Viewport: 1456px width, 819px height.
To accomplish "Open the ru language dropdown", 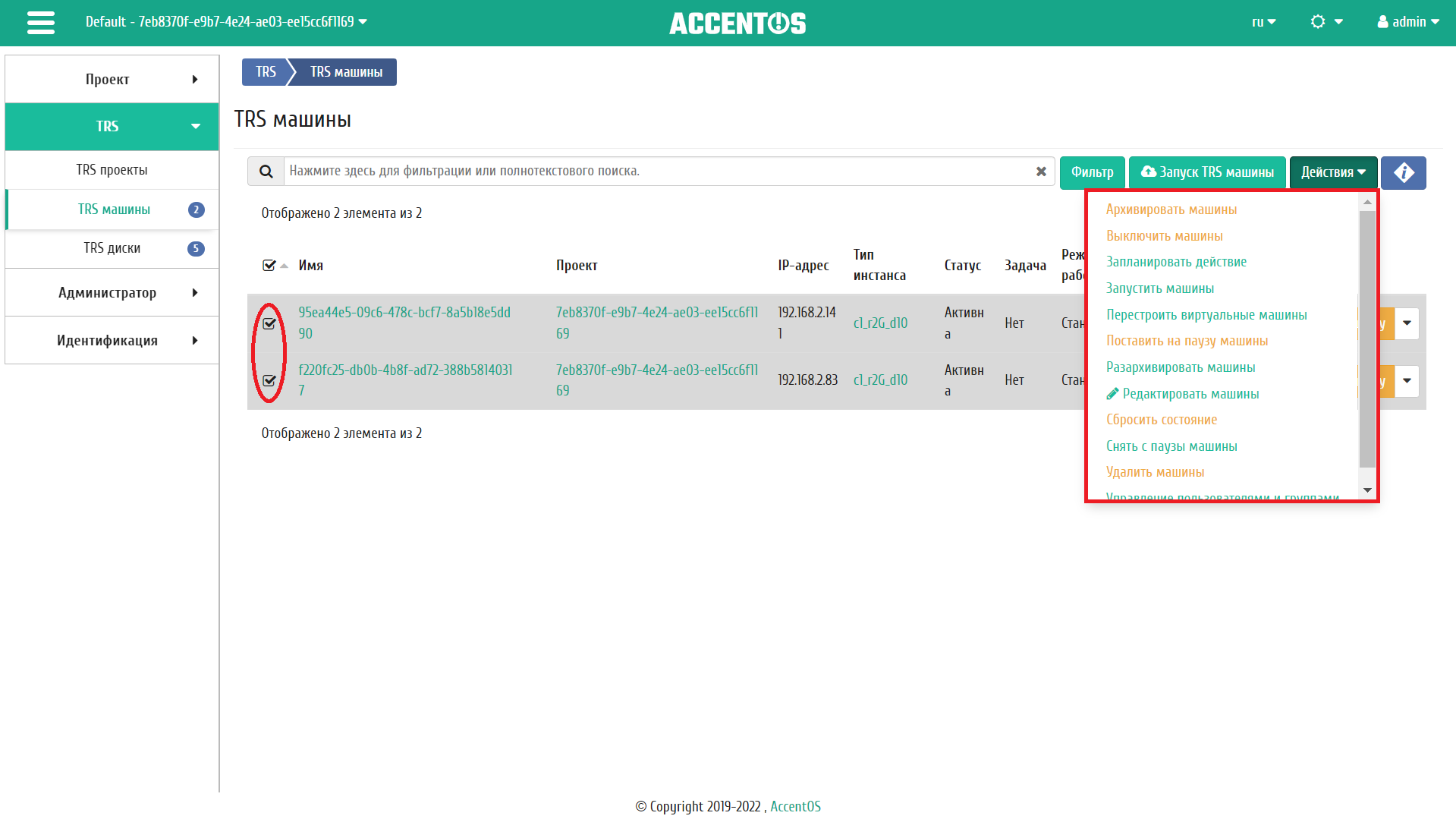I will pos(1264,22).
